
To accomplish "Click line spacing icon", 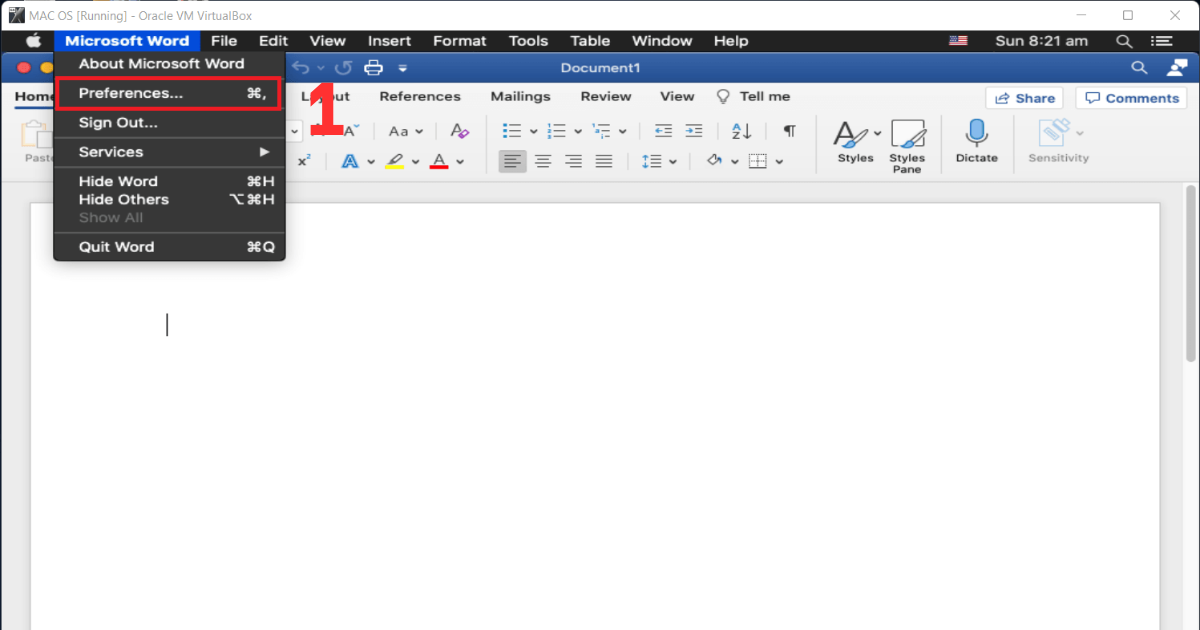I will pyautogui.click(x=650, y=161).
